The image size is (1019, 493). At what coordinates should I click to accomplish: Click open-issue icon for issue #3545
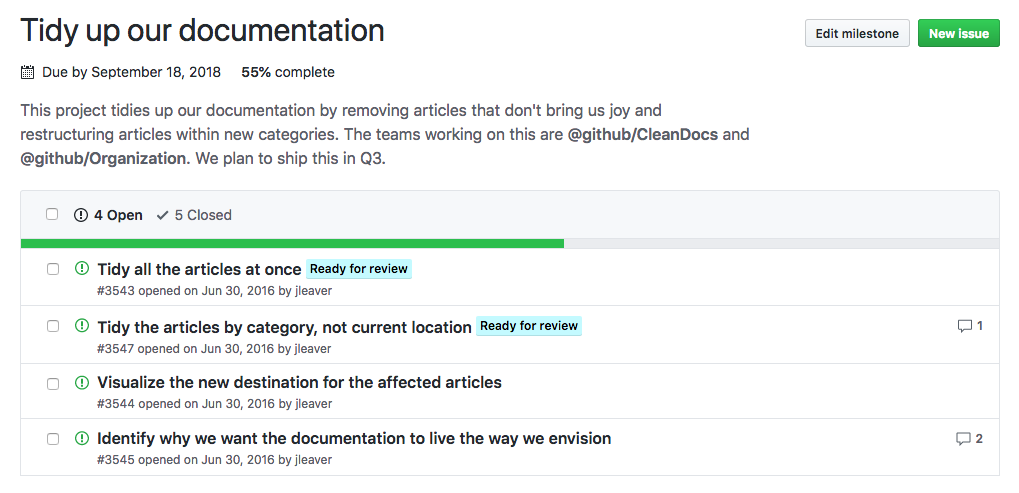82,438
